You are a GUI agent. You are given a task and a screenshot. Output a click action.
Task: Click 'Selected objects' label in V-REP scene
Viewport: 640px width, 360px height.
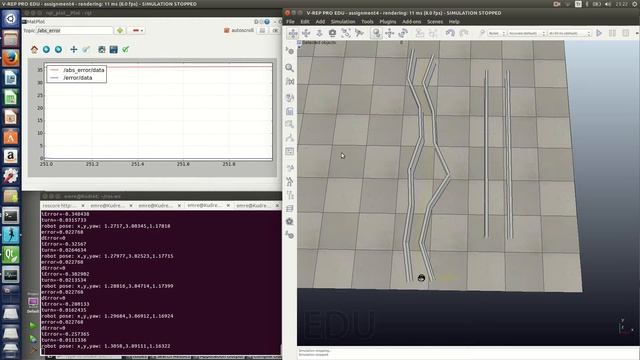click(319, 42)
